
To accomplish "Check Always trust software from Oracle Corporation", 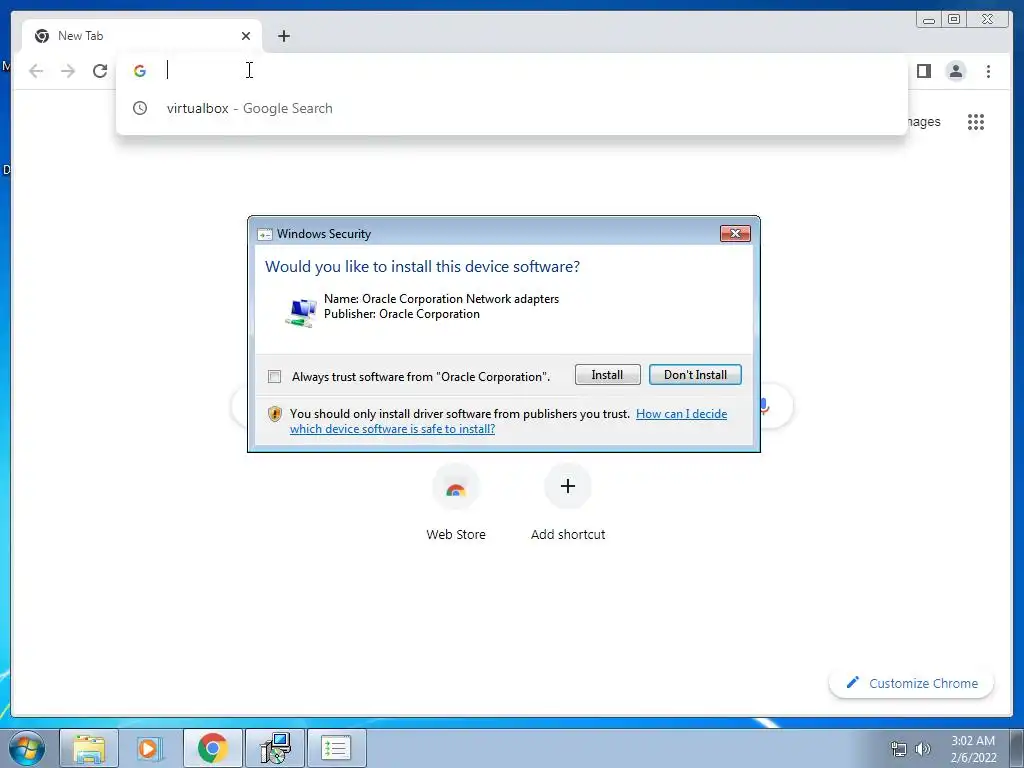I will tap(274, 376).
